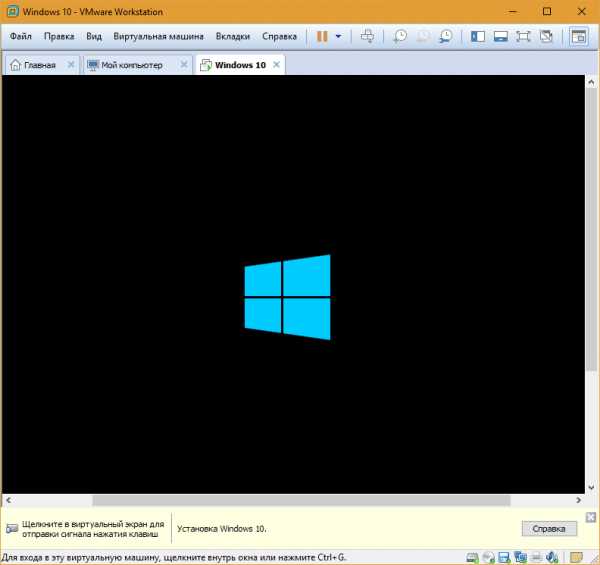
Task: Toggle the library sidebar panel icon
Action: 478,36
